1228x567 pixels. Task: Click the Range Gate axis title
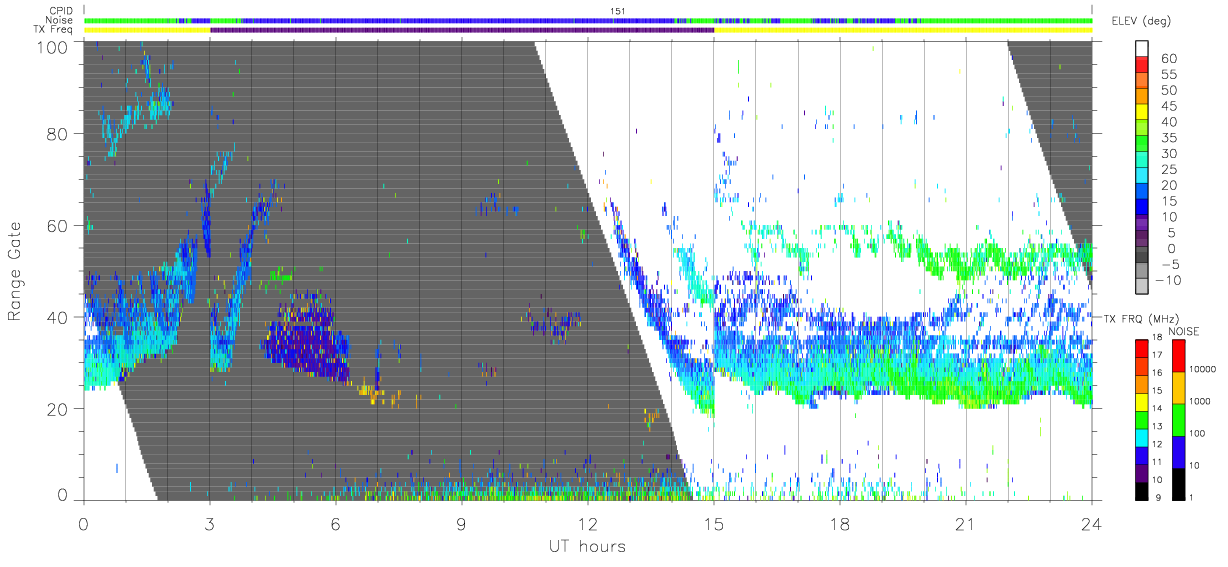point(16,271)
